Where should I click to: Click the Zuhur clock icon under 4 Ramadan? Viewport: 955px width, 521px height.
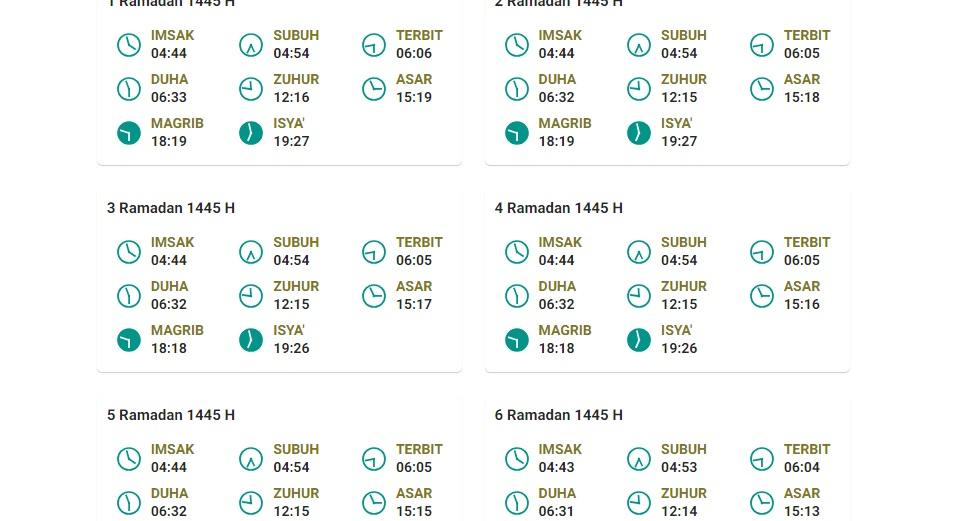click(x=639, y=296)
